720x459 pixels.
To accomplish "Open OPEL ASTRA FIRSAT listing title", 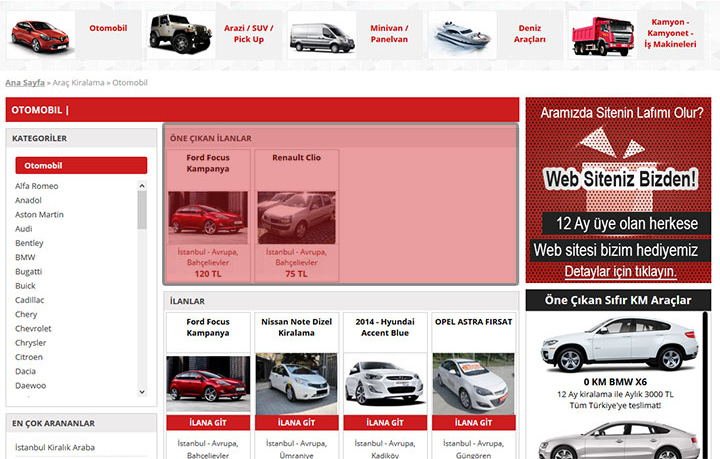I will 473,322.
